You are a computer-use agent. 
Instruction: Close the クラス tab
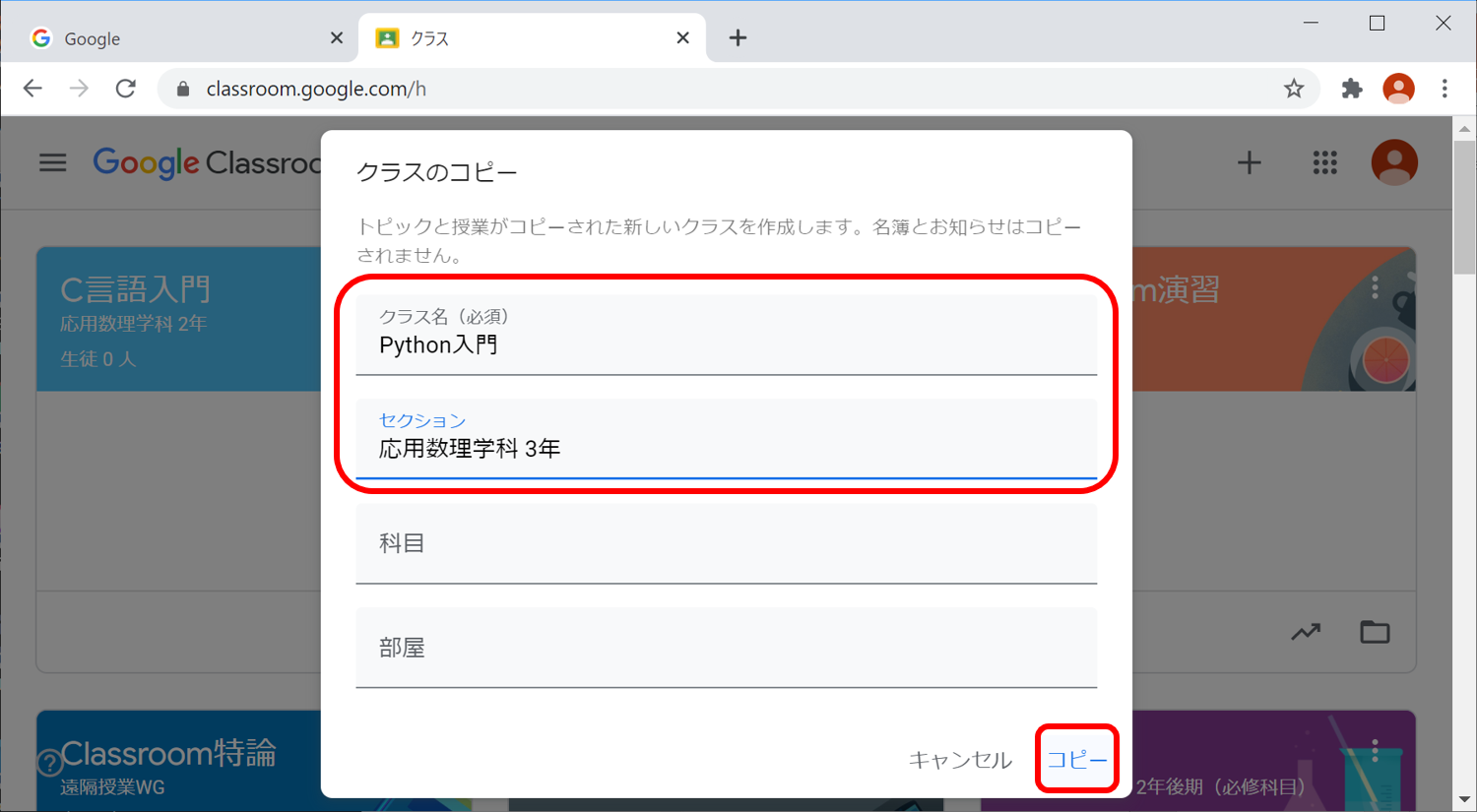[683, 38]
